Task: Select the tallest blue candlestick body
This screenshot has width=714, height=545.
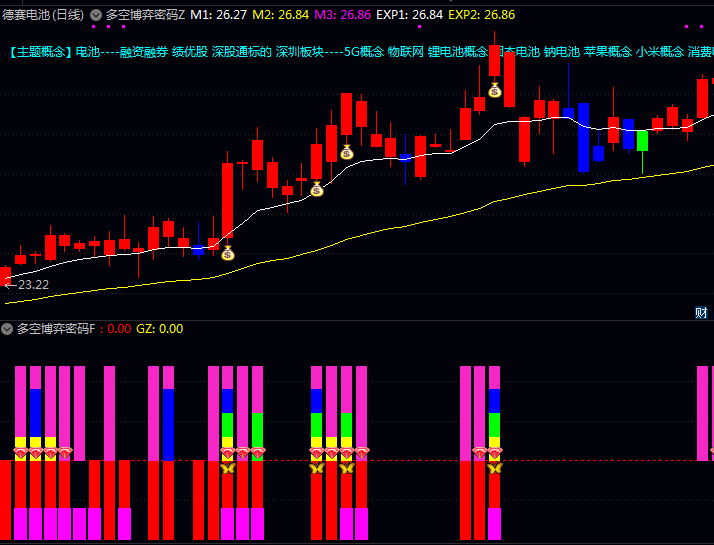Action: click(583, 138)
